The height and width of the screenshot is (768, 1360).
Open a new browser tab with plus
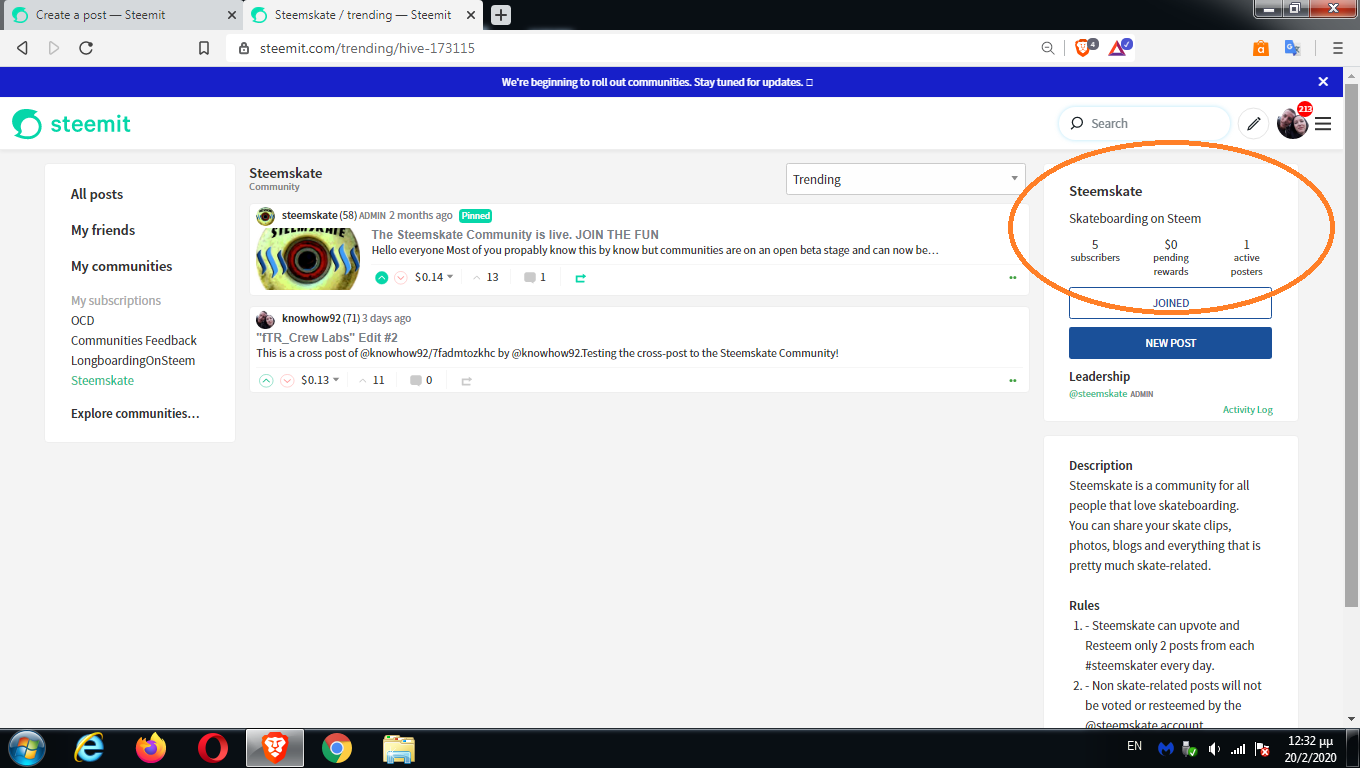coord(501,15)
